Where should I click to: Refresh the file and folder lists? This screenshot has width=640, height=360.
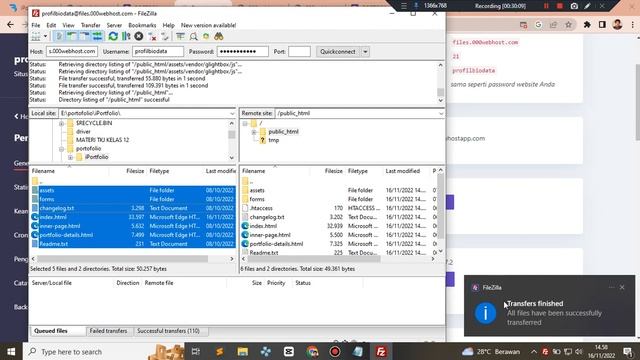[113, 36]
